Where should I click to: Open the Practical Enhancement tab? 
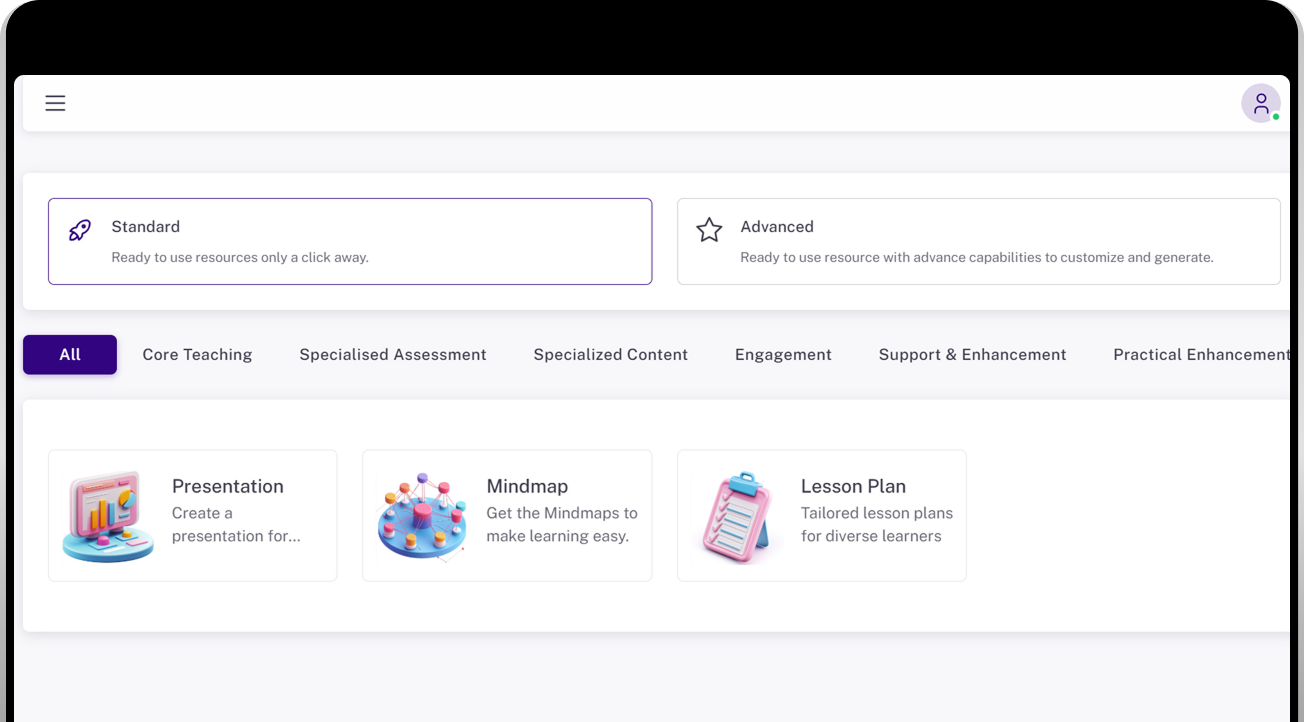[1200, 355]
